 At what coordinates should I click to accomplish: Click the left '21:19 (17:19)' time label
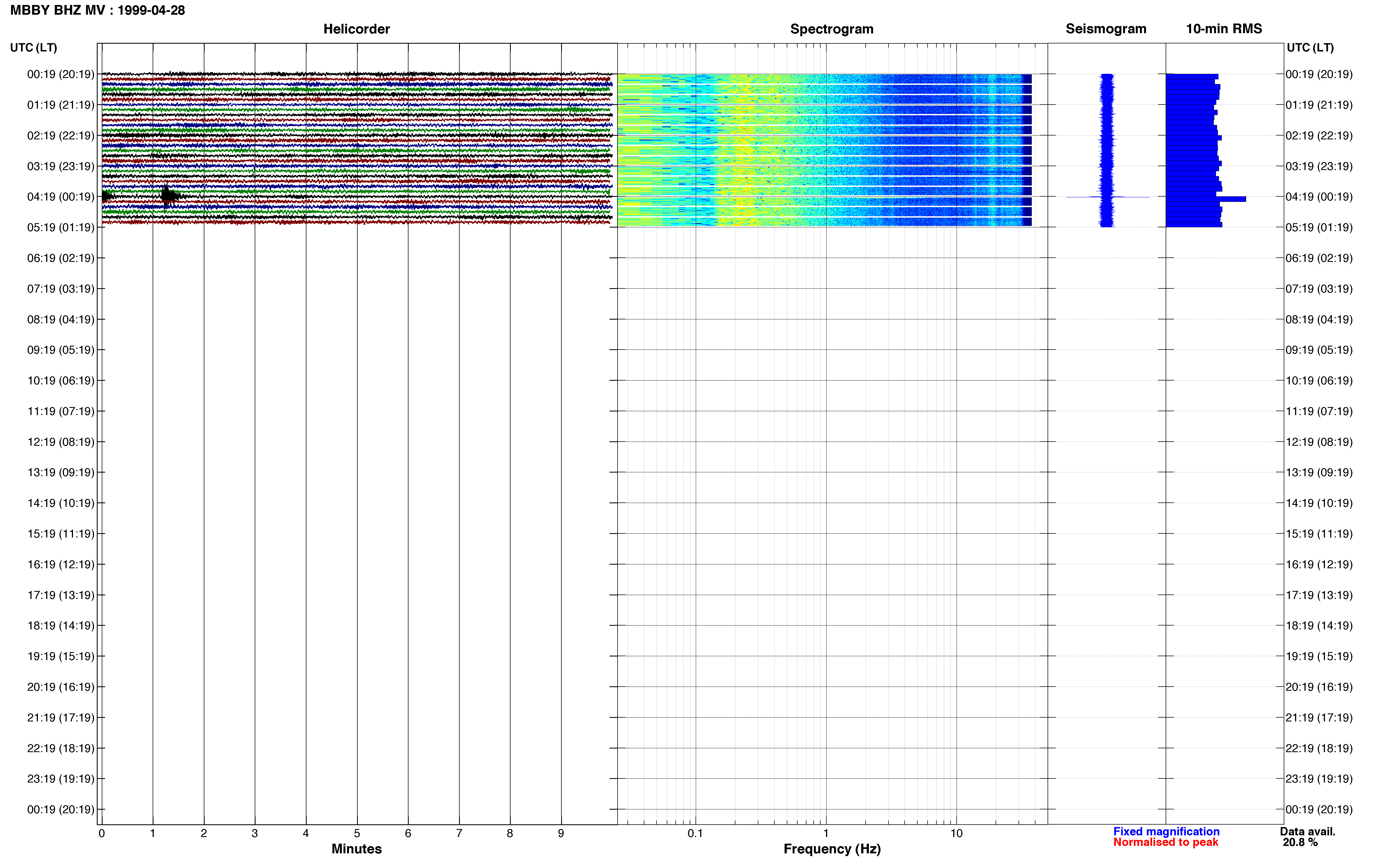(x=61, y=718)
